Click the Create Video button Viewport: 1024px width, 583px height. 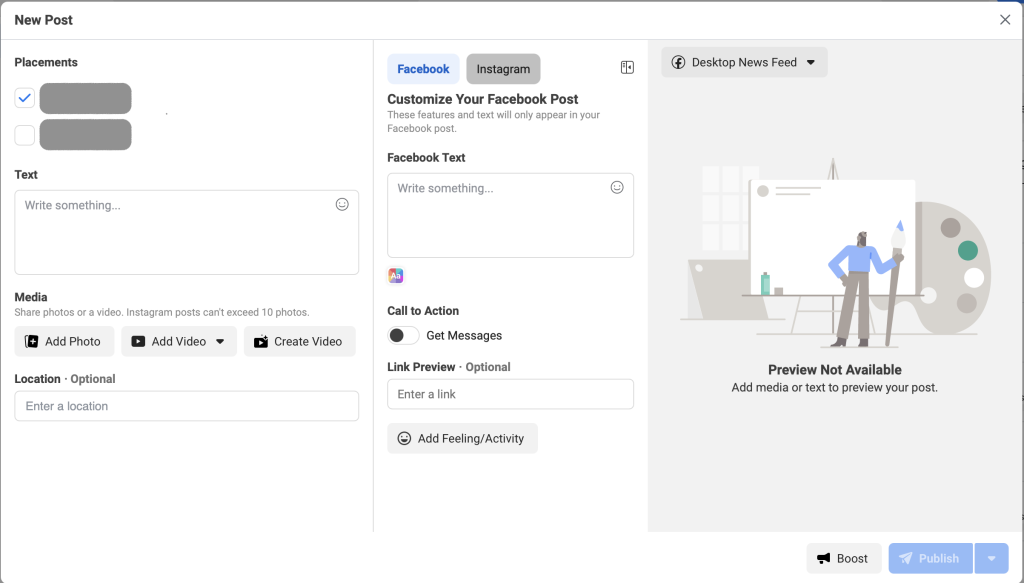[299, 341]
